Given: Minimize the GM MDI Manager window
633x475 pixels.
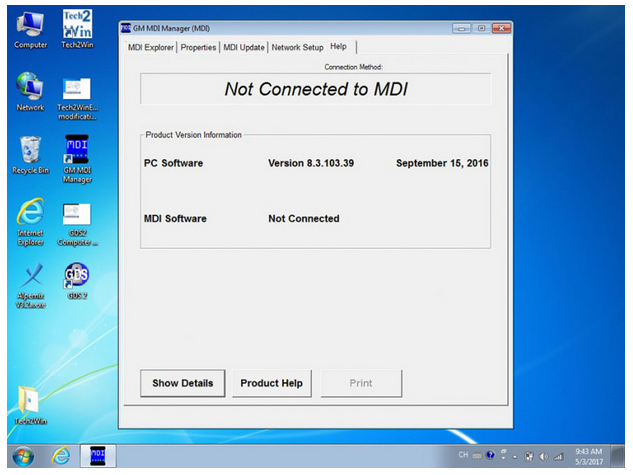Looking at the screenshot, I should (x=461, y=28).
